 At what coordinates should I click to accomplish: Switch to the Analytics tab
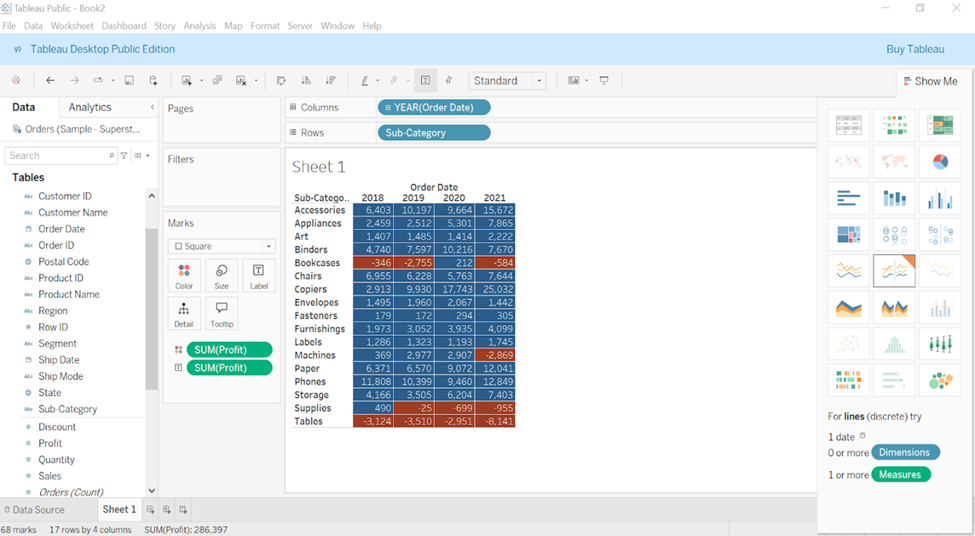[x=90, y=107]
